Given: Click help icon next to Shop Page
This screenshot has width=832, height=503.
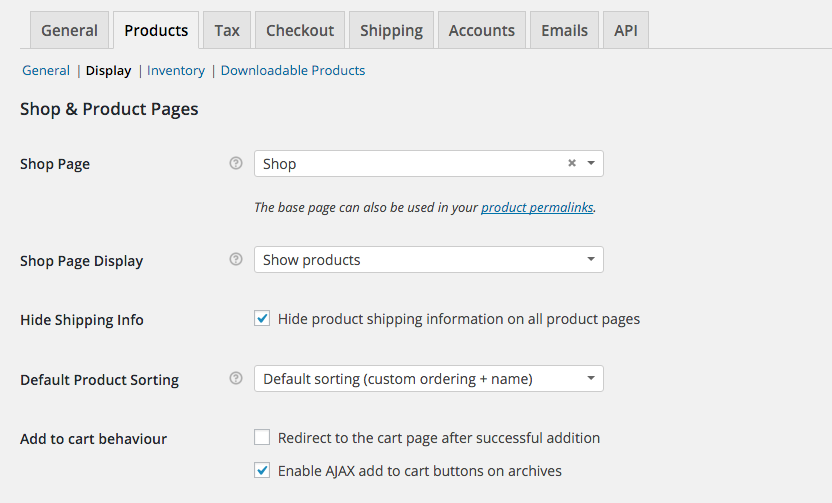Looking at the screenshot, I should tap(236, 163).
